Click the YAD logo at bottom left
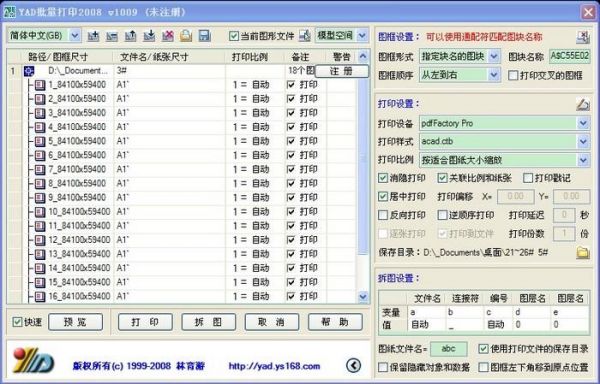This screenshot has width=600, height=384. click(33, 360)
